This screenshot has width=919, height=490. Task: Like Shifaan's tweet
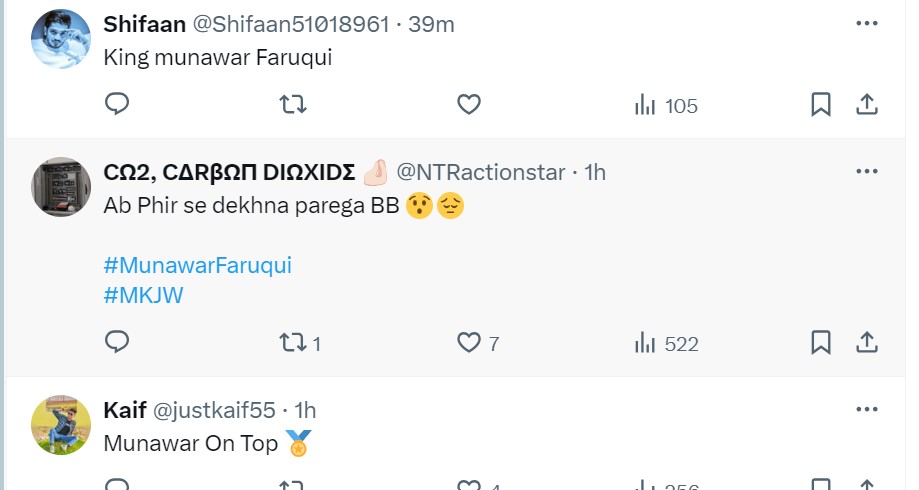point(469,104)
